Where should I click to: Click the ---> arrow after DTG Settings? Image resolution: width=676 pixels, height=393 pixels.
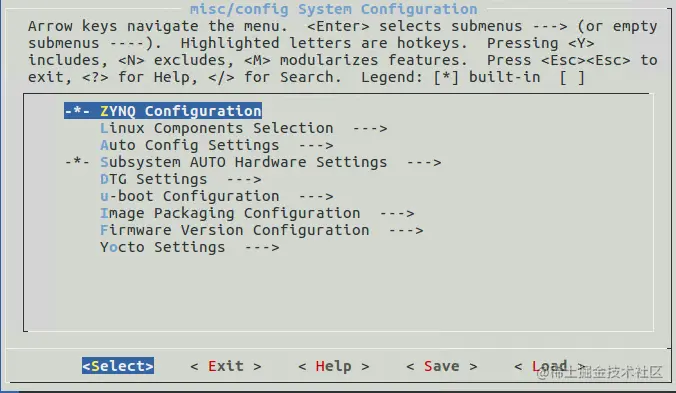tap(244, 179)
